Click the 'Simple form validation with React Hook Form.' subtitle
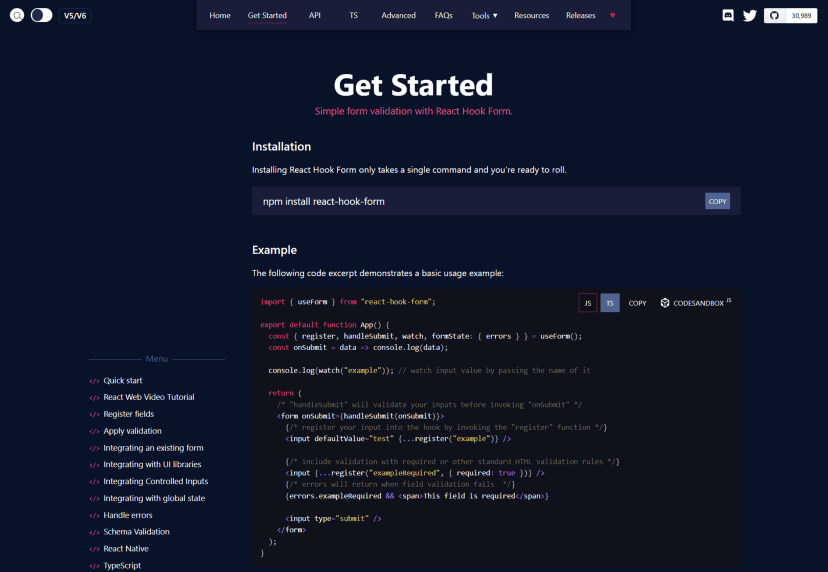The width and height of the screenshot is (828, 572). click(413, 111)
